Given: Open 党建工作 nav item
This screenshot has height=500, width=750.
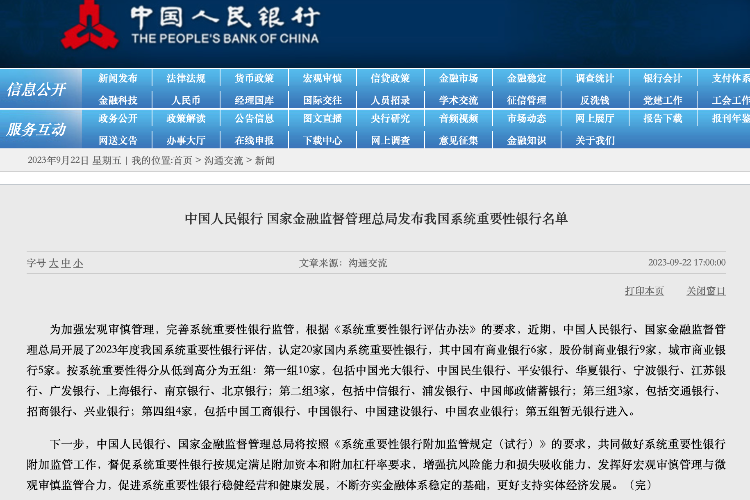Looking at the screenshot, I should [662, 100].
